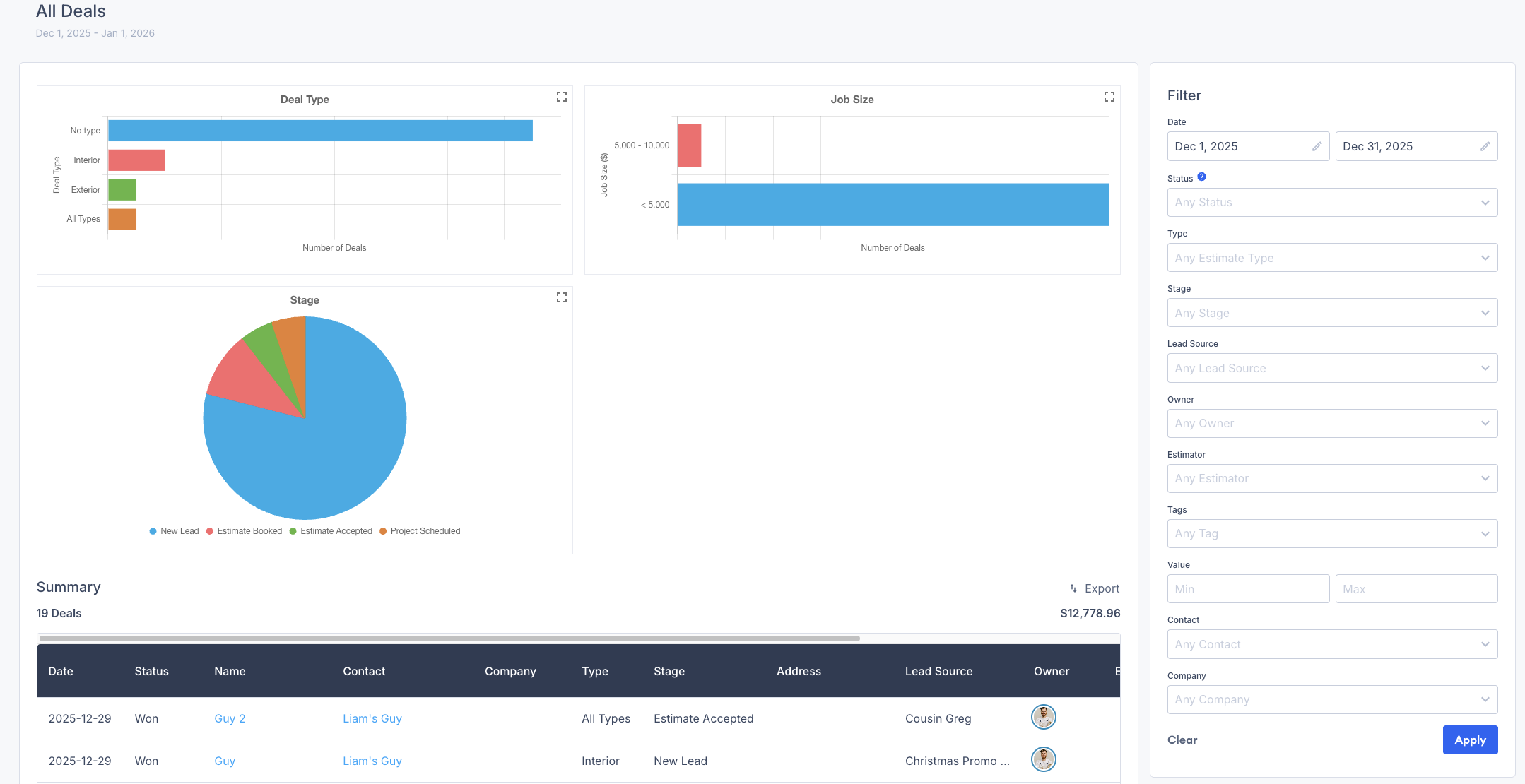Click the Max value input field

click(x=1416, y=589)
